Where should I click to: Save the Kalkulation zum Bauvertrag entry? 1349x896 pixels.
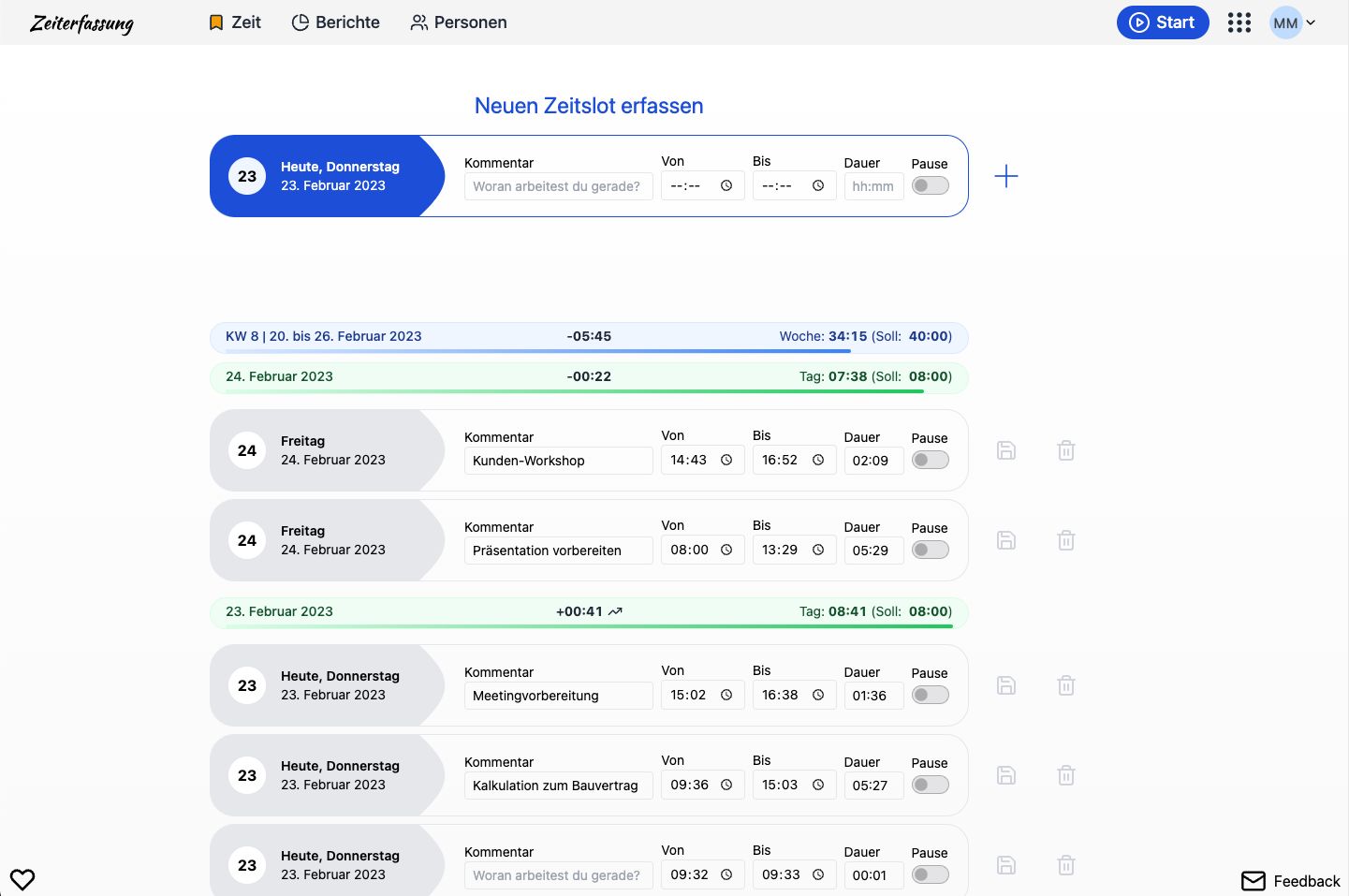[1006, 775]
